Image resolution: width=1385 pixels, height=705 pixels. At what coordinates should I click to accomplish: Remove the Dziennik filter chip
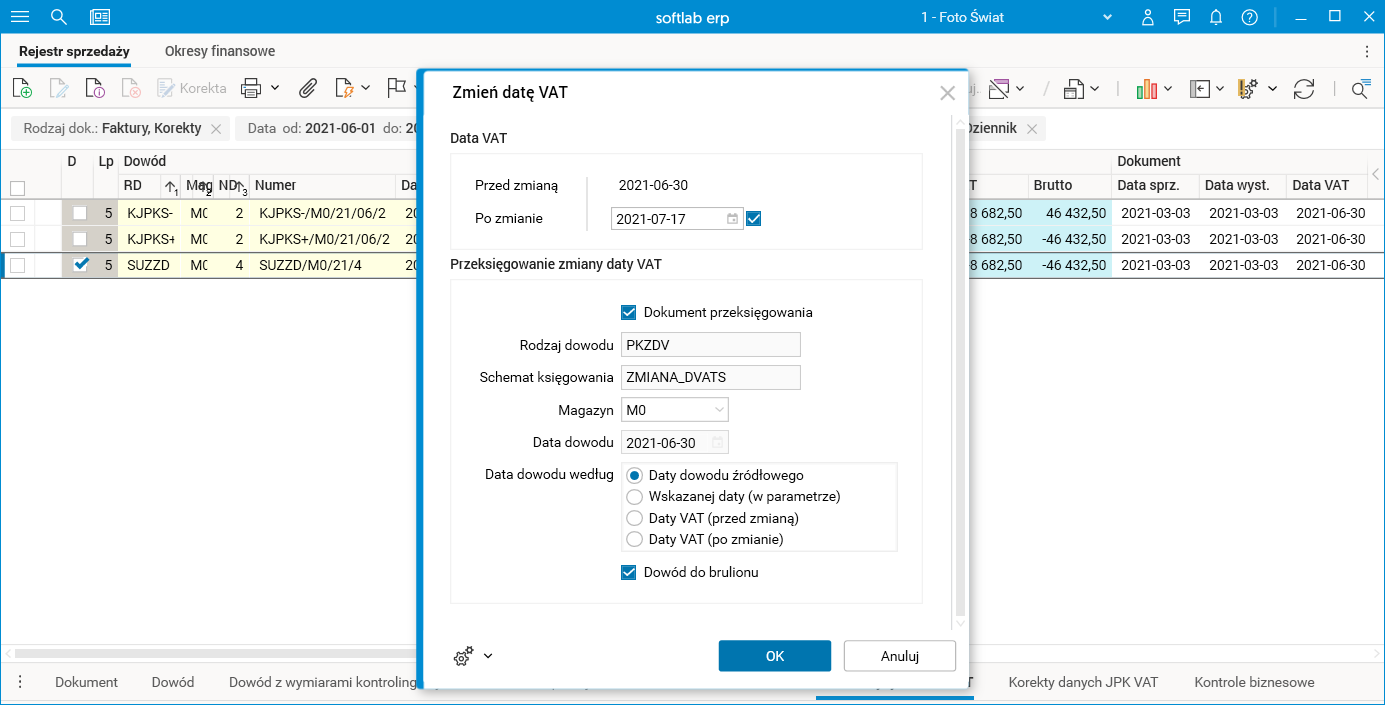(1033, 128)
